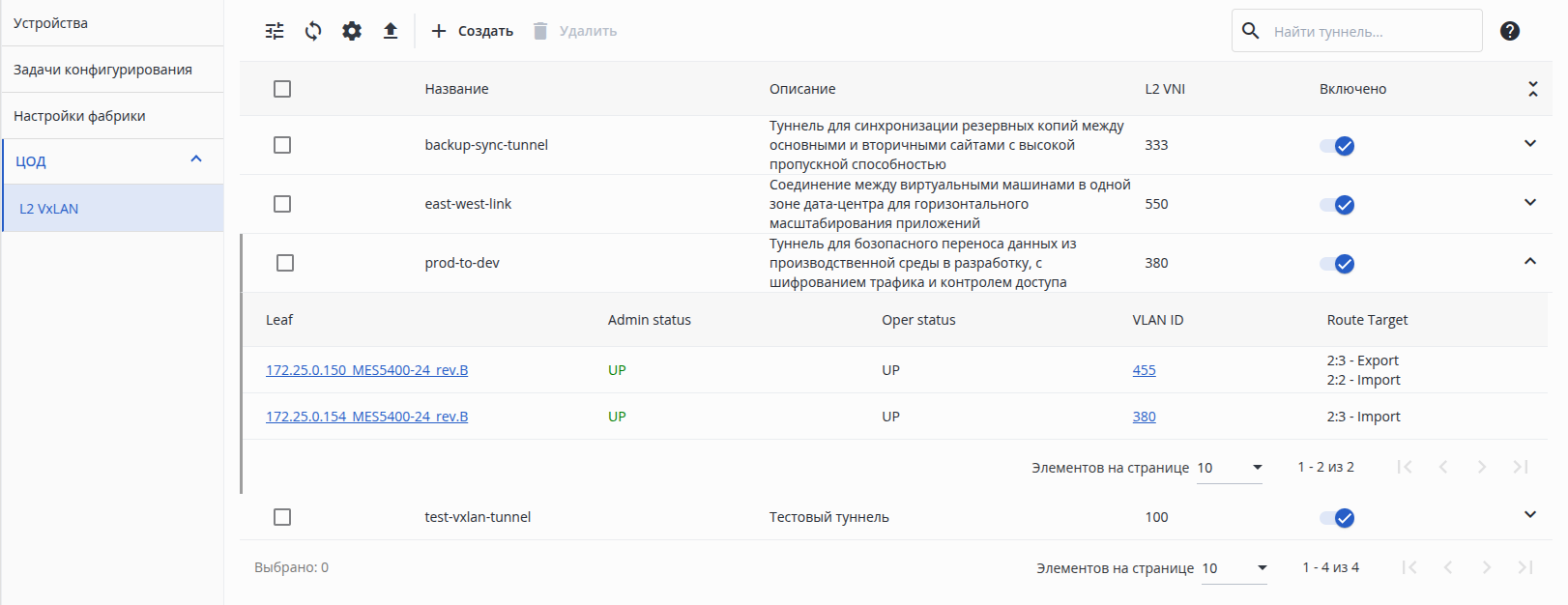Go to next page in Leaf table

[x=1481, y=467]
